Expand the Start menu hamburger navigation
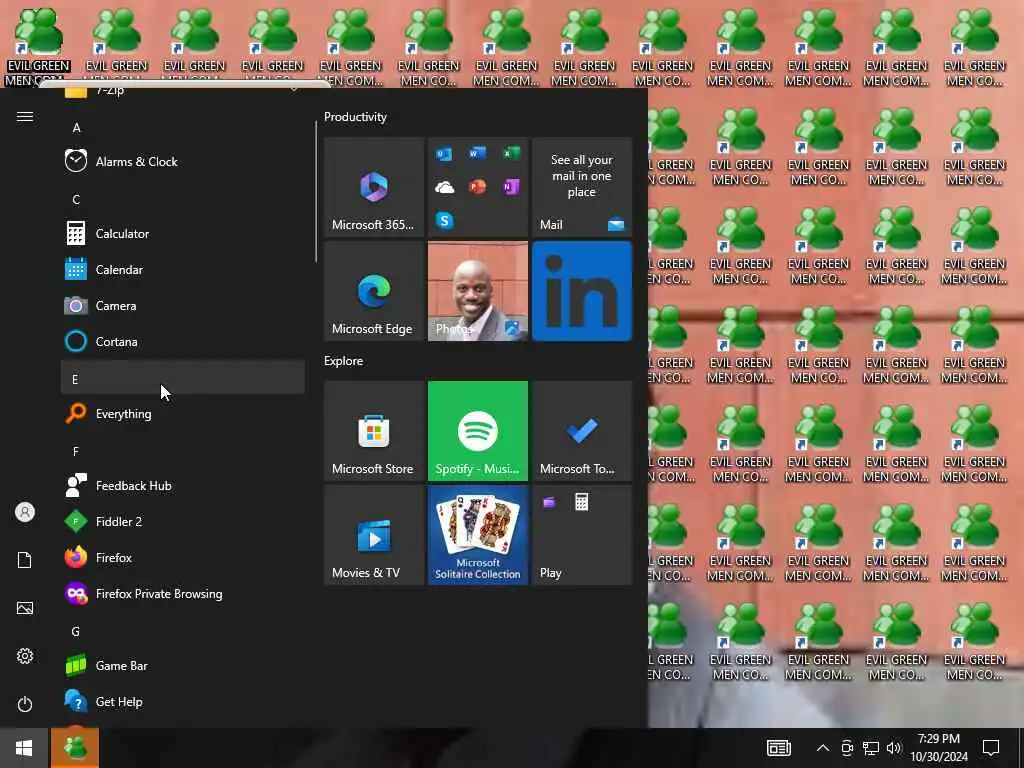1024x768 pixels. point(25,116)
